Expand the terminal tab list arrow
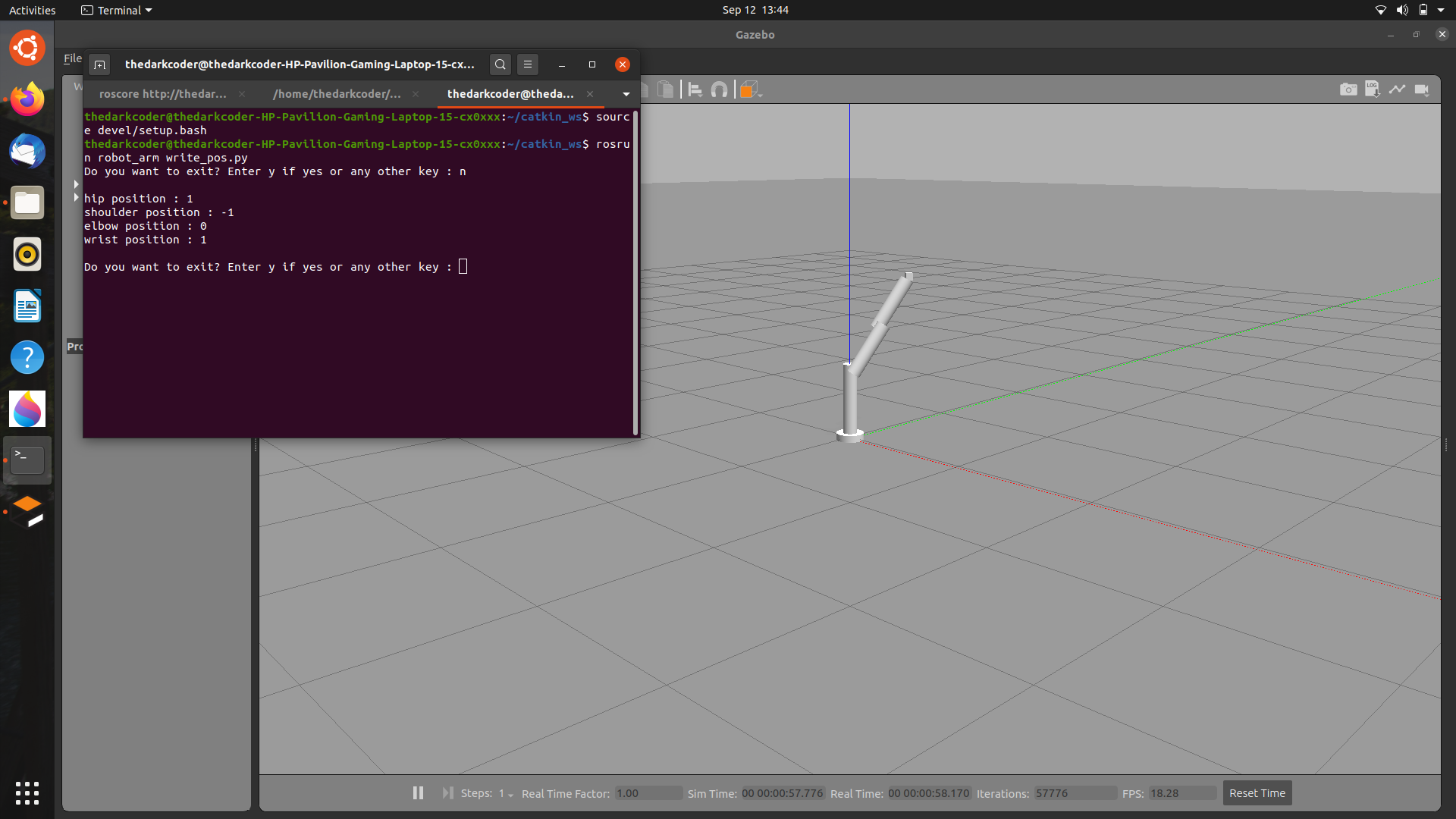 coord(626,94)
